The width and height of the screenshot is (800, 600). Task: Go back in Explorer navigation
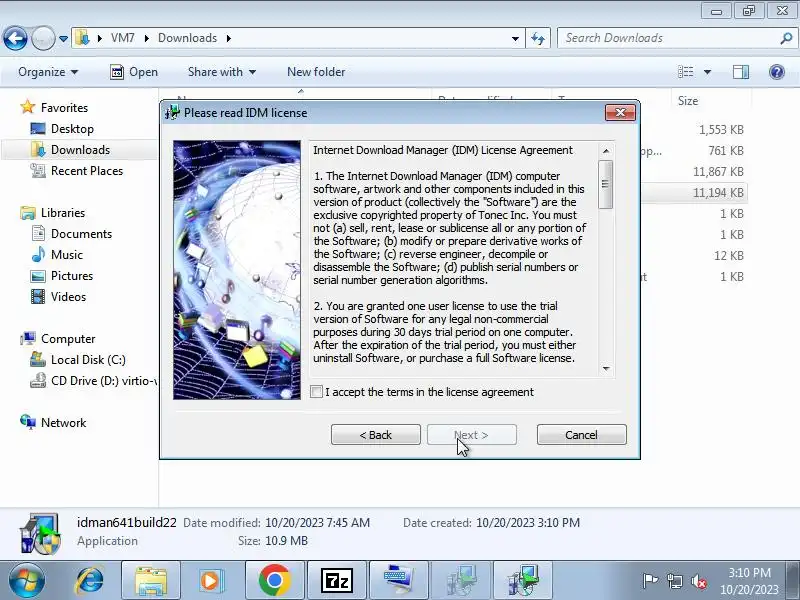click(15, 38)
